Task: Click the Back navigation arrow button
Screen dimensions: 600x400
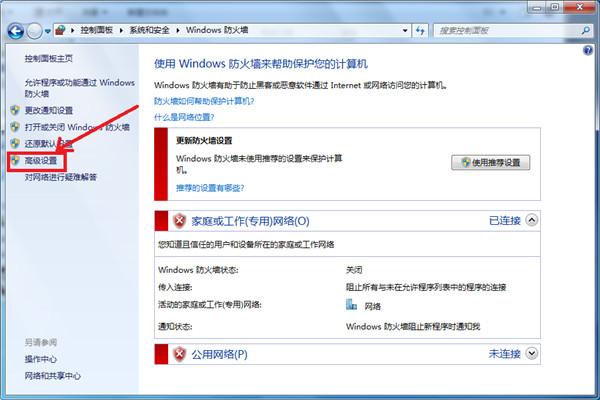Action: [x=16, y=31]
